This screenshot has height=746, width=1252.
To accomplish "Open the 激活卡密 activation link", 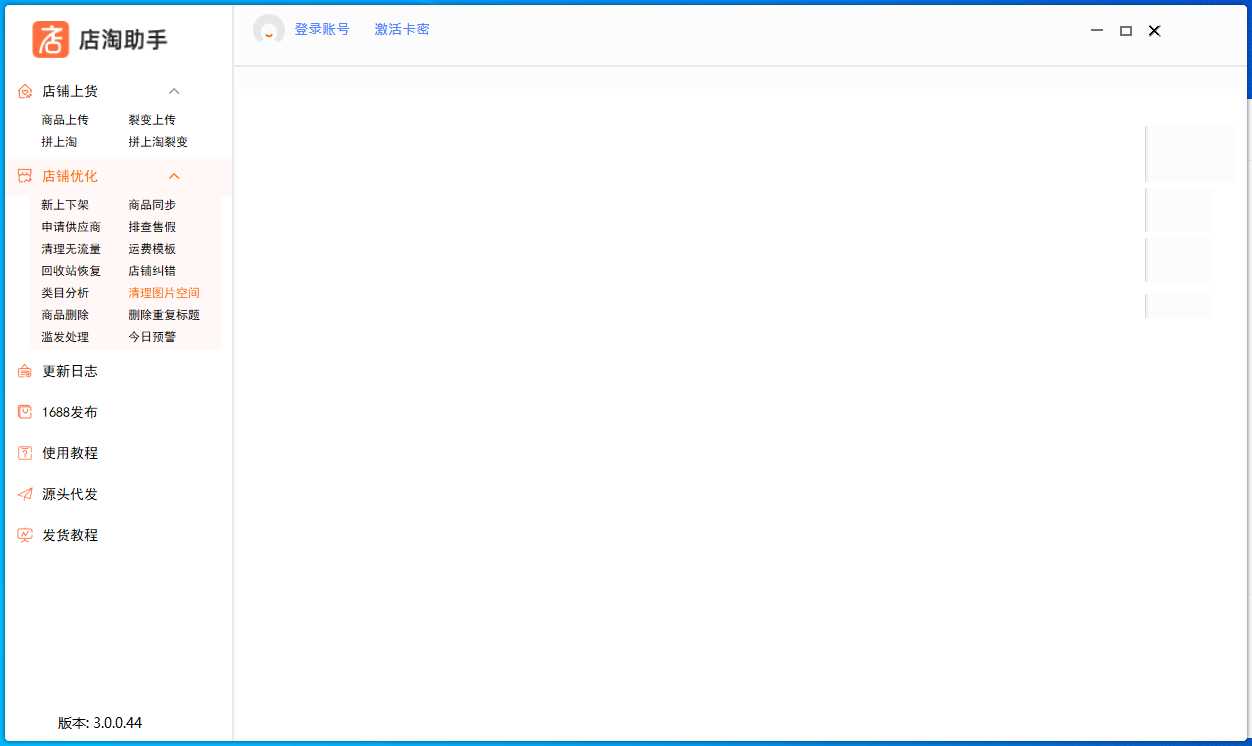I will click(x=402, y=29).
